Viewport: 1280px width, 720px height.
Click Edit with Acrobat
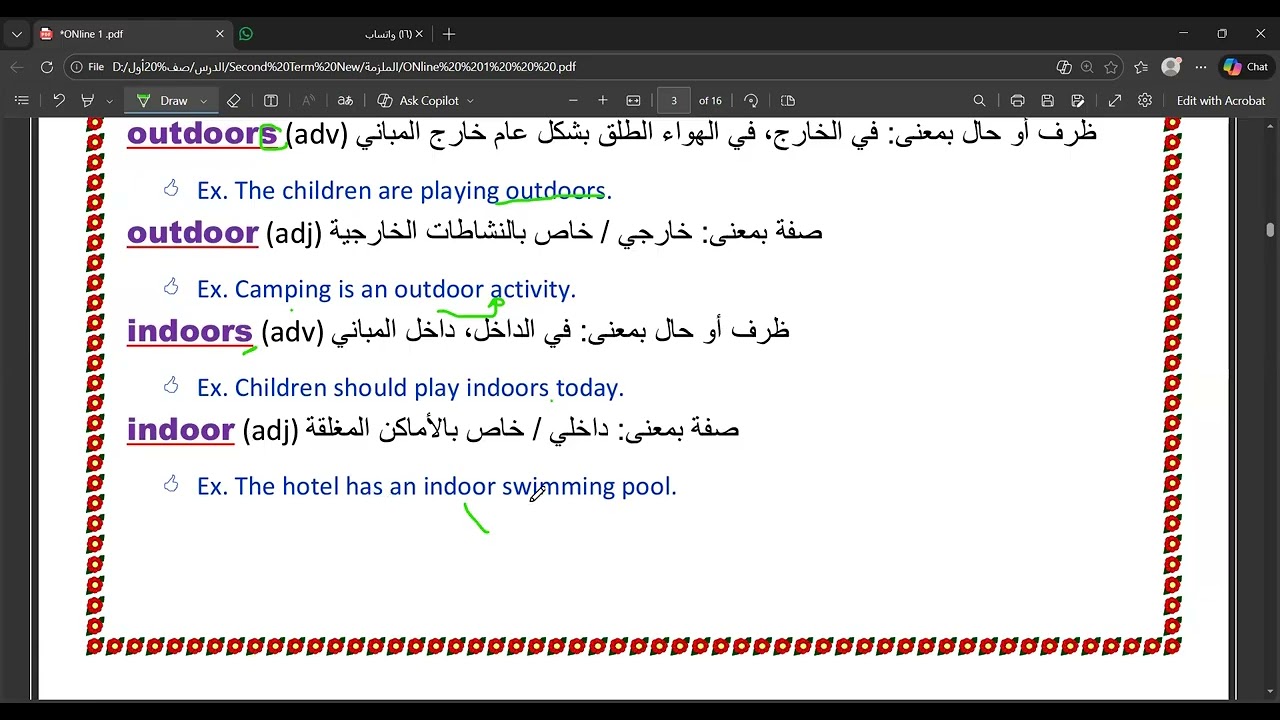(1220, 100)
